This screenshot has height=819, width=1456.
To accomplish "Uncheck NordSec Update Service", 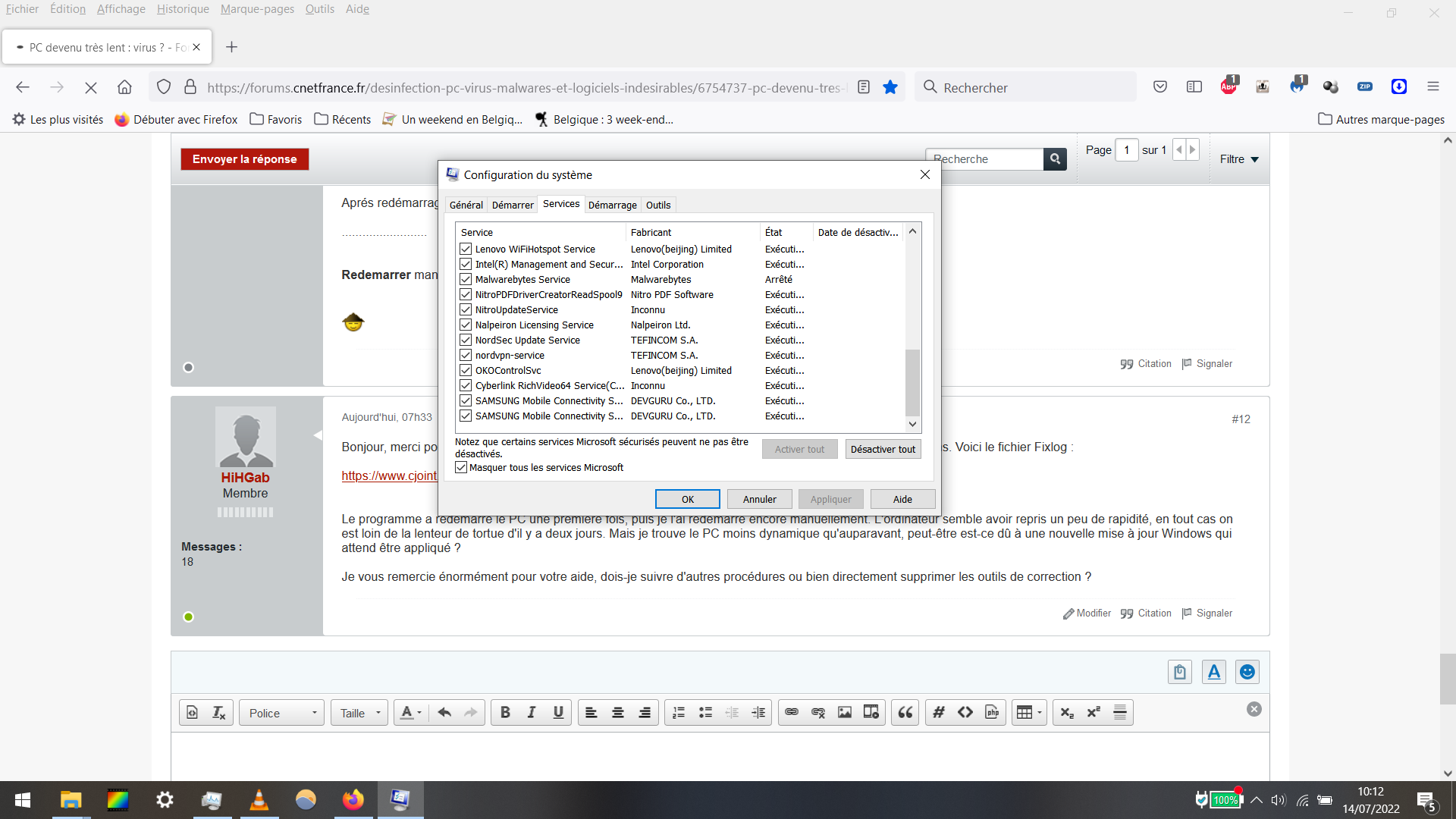I will (466, 340).
